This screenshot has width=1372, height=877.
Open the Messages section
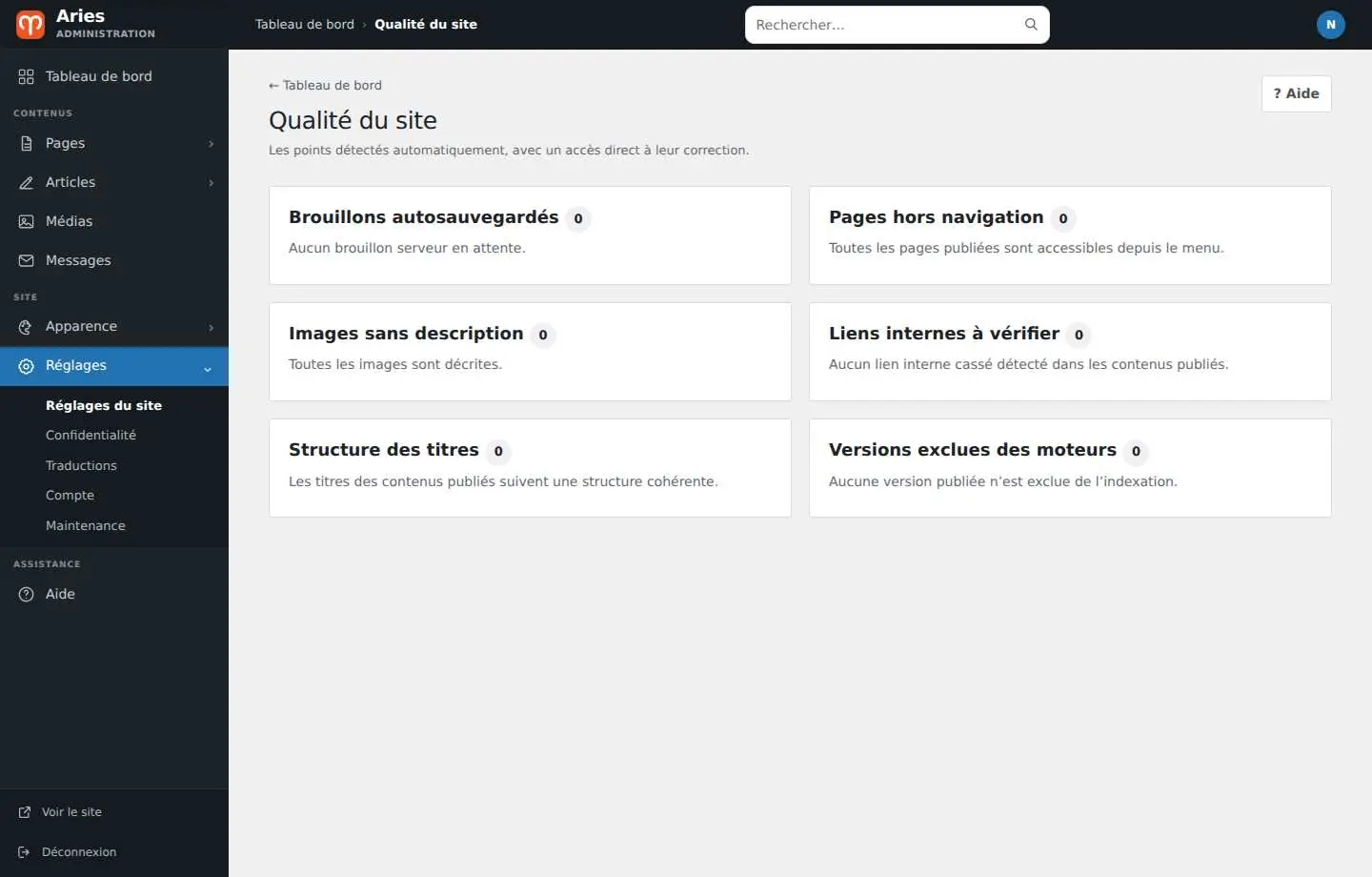[x=114, y=260]
